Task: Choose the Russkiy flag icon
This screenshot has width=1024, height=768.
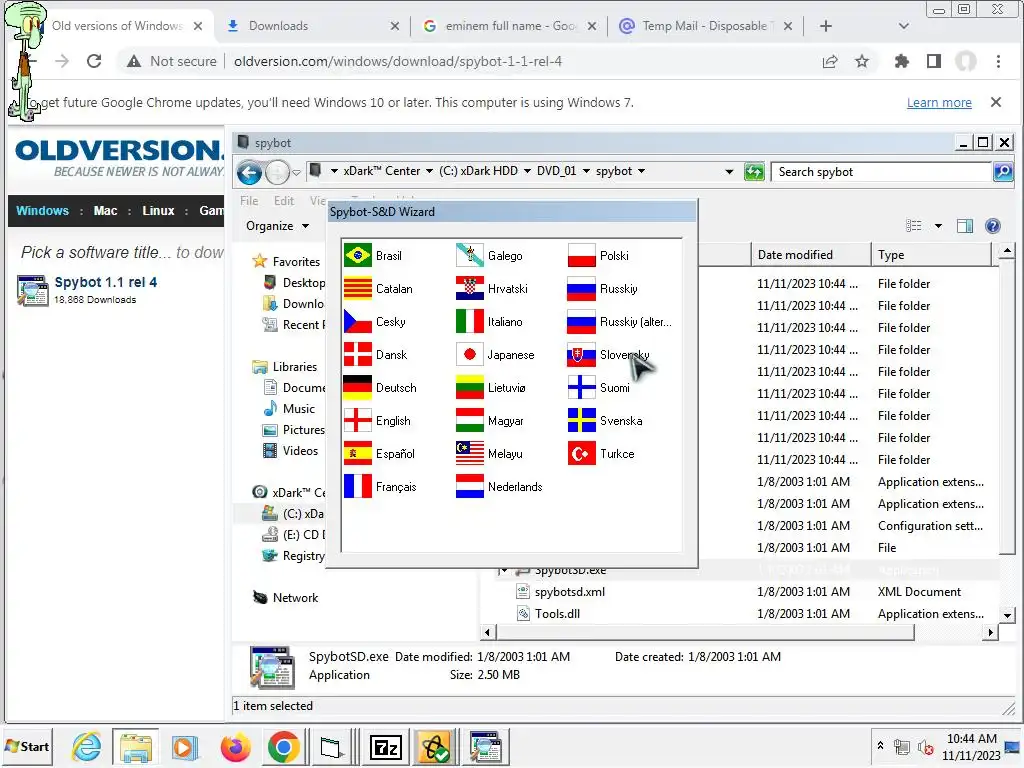Action: [x=581, y=288]
